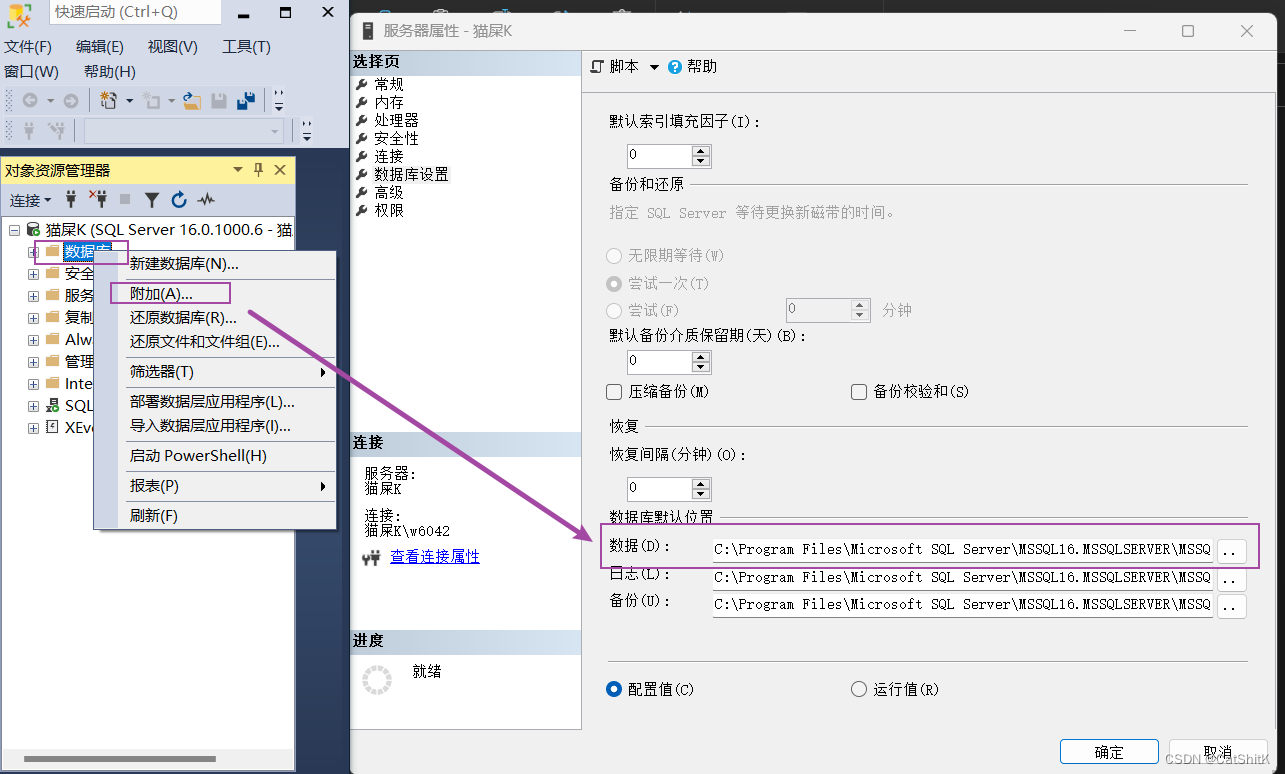Click the 快速启动 search box
Viewport: 1285px width, 774px height.
point(134,12)
